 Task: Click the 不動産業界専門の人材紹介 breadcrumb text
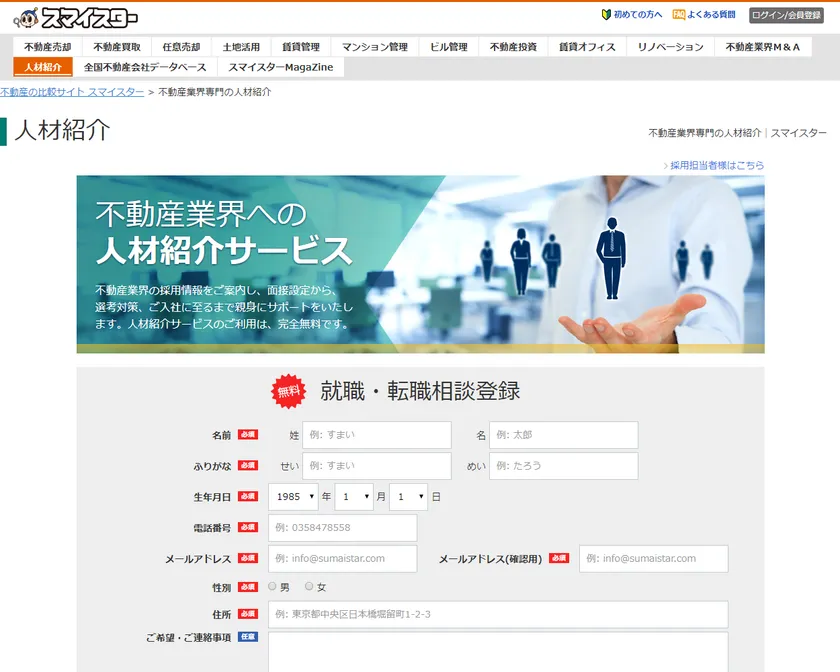[x=215, y=92]
